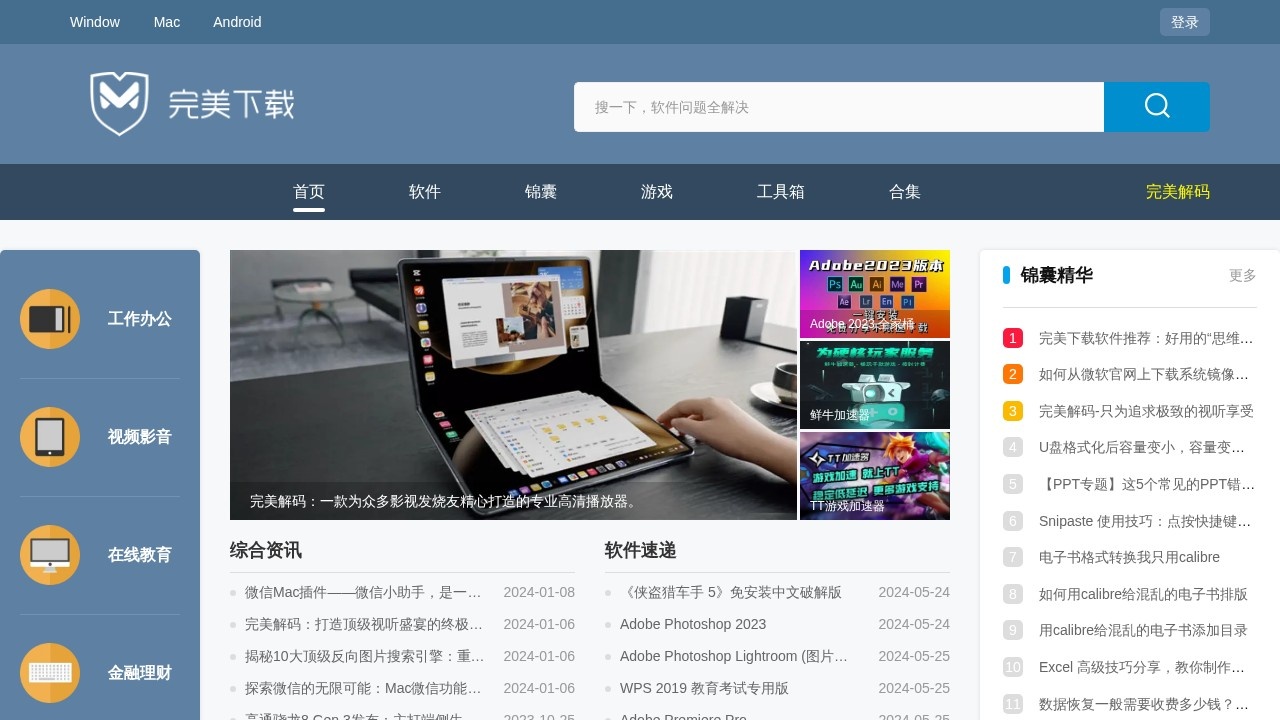Click the search input field

coord(839,107)
